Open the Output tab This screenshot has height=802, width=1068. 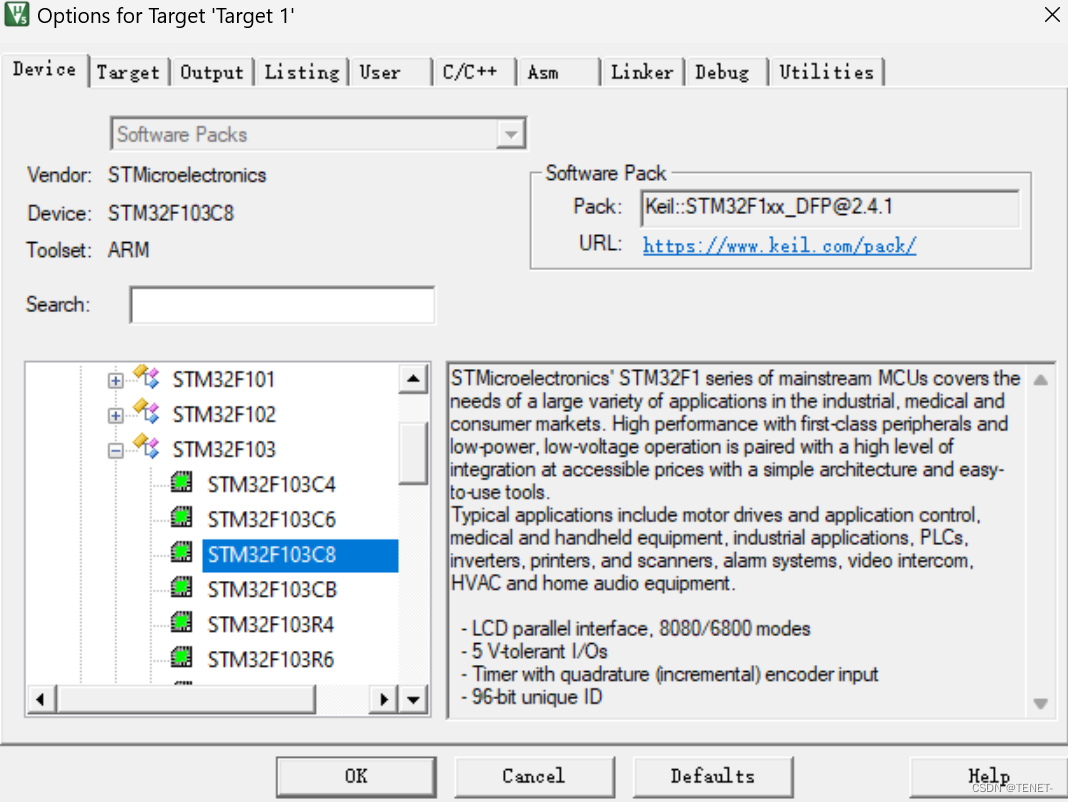pos(212,72)
